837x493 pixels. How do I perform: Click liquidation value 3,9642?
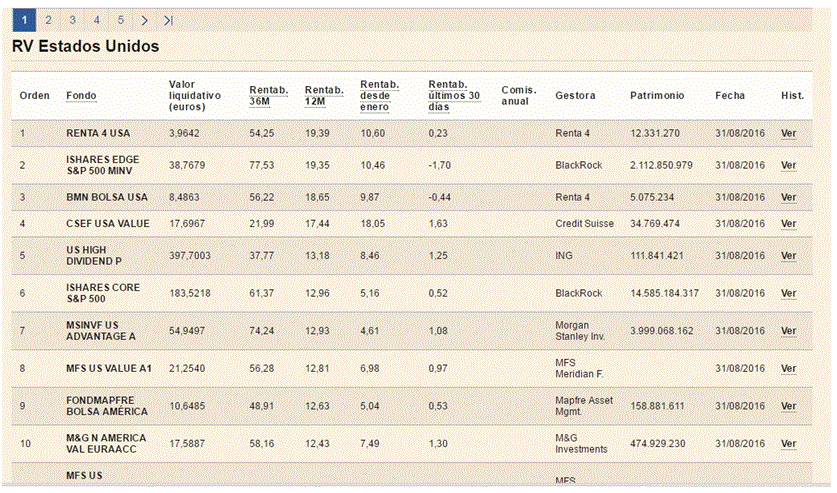pyautogui.click(x=184, y=133)
